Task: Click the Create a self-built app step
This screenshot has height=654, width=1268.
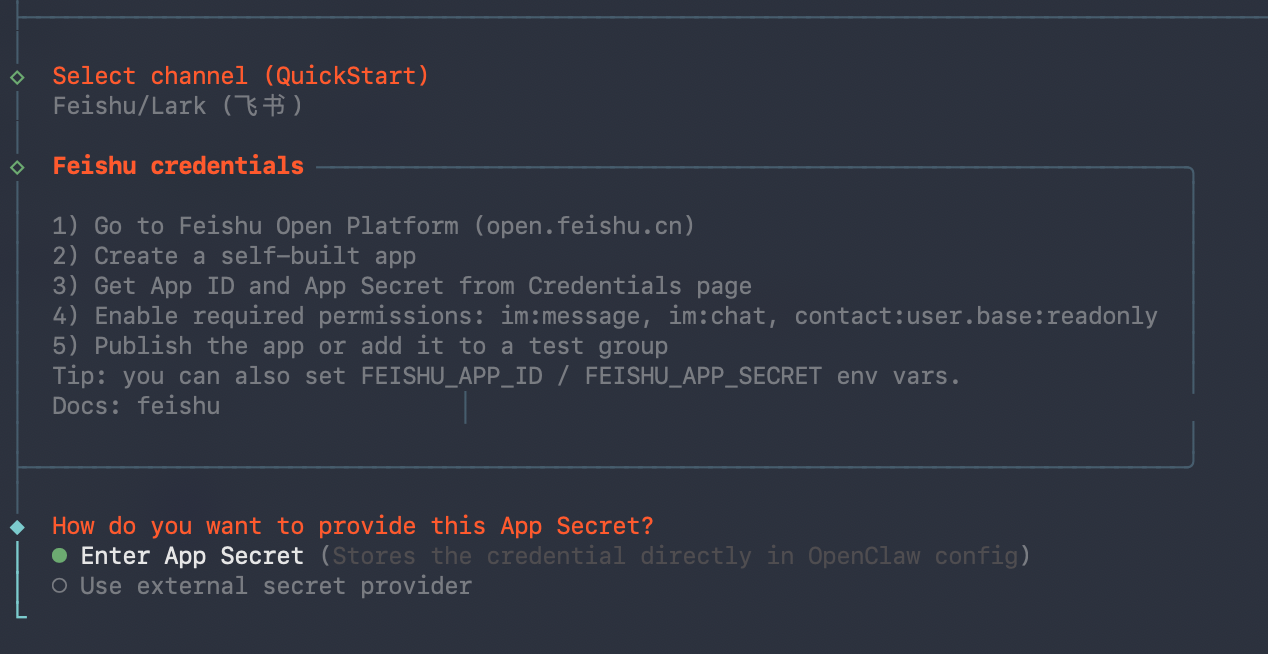Action: tap(255, 256)
